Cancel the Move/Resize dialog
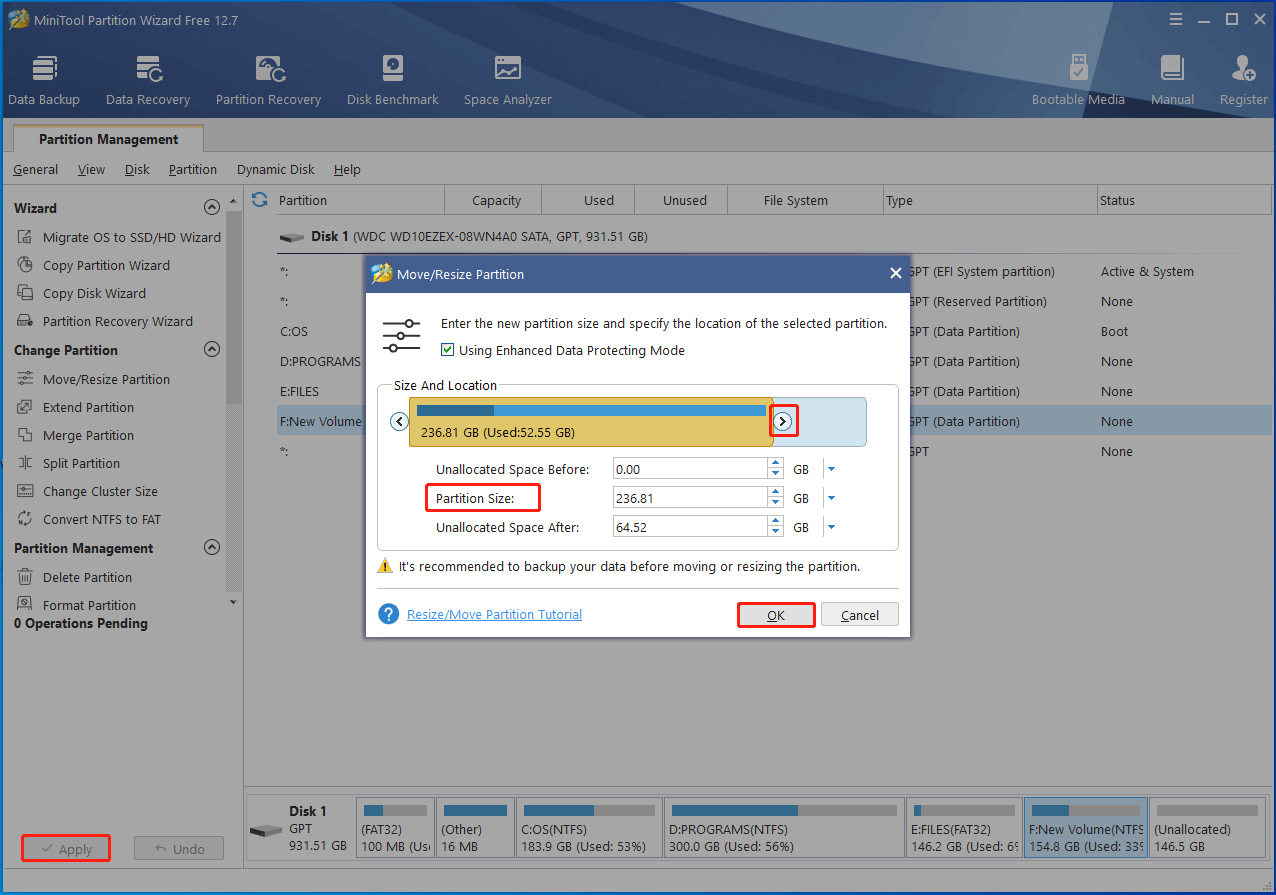The height and width of the screenshot is (895, 1276). click(860, 614)
